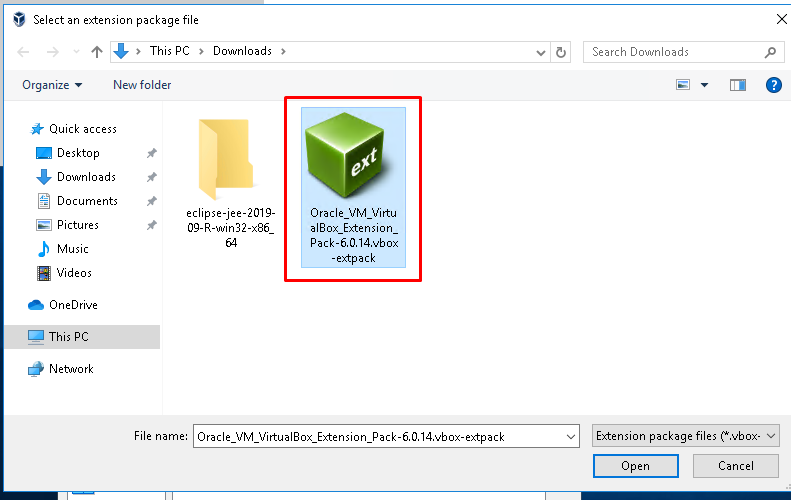Click the pin icon next to Documents
Viewport: 791px width, 500px height.
click(x=151, y=201)
